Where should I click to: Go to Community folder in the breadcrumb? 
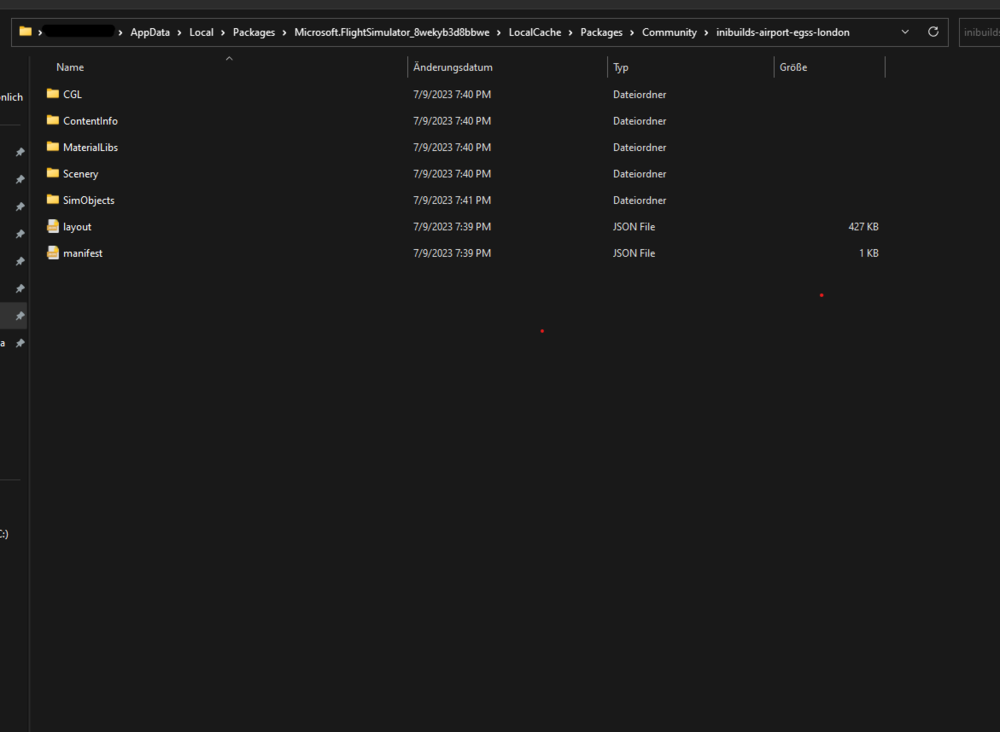[669, 33]
